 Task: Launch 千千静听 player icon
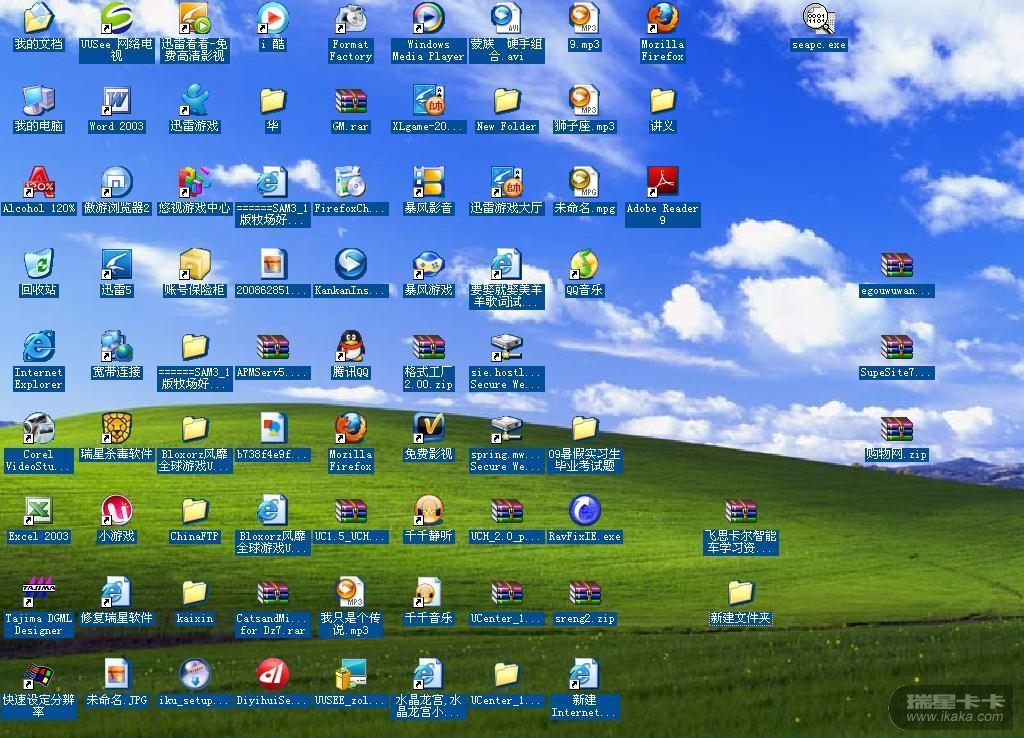click(x=428, y=510)
